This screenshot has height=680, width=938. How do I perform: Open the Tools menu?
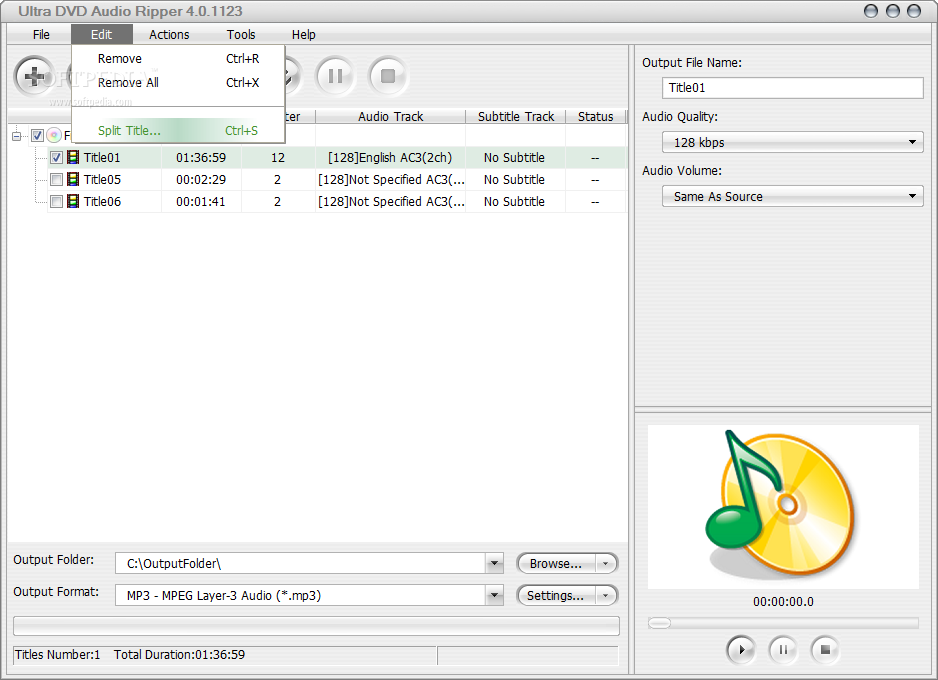(x=241, y=35)
